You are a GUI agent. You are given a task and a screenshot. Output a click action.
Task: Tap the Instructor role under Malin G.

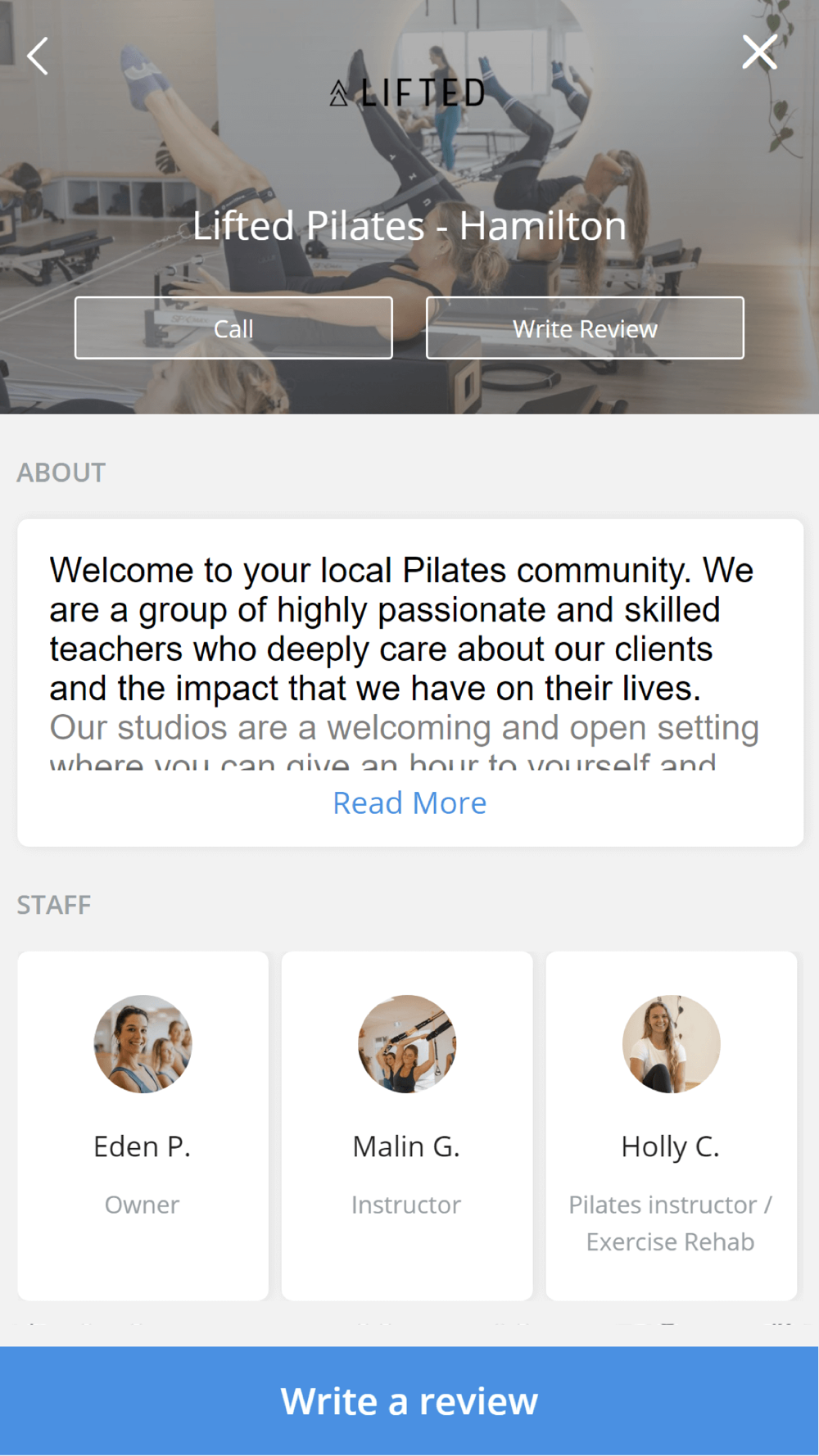click(406, 1205)
